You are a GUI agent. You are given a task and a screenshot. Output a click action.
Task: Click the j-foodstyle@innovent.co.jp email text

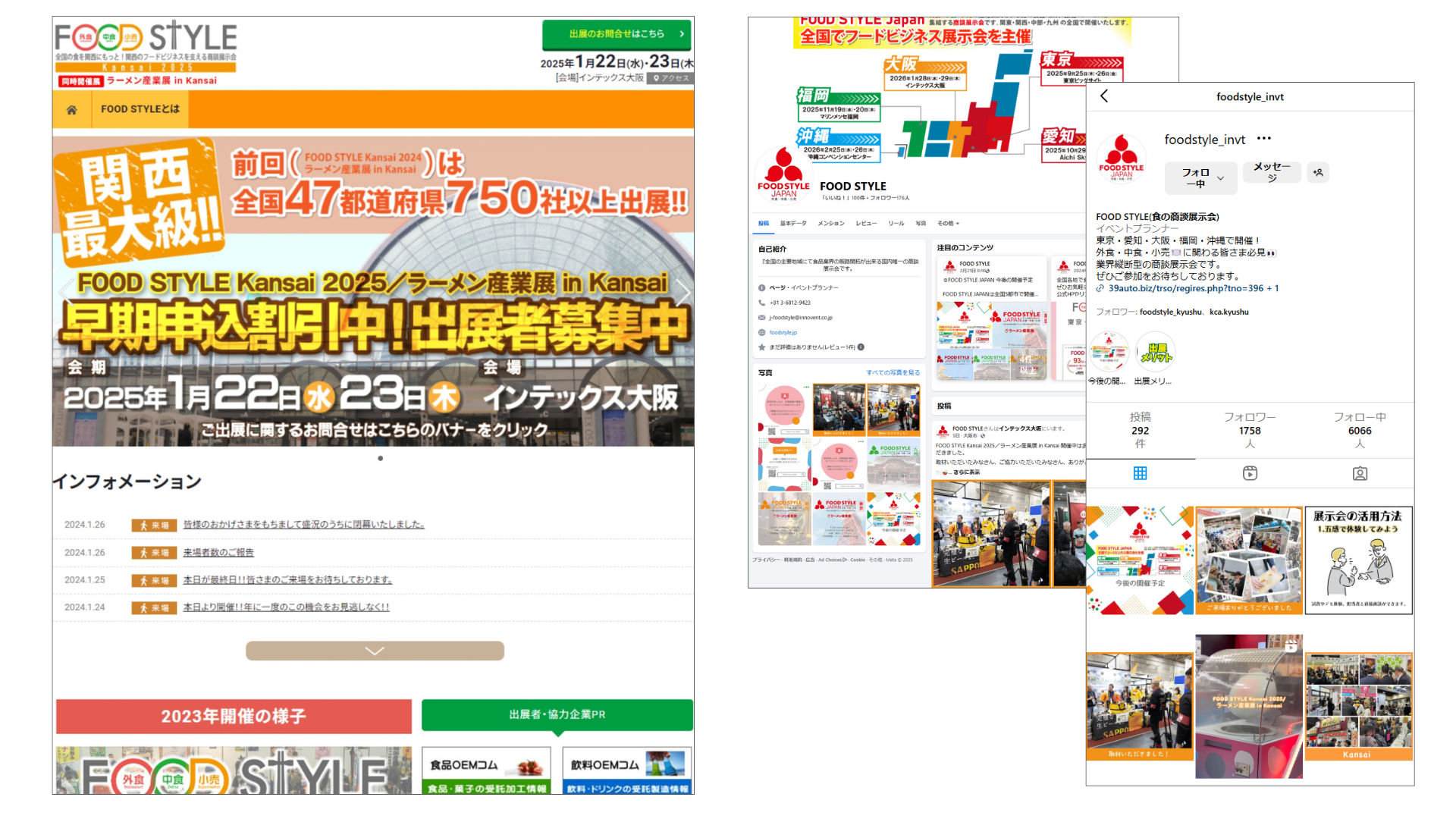tap(801, 318)
